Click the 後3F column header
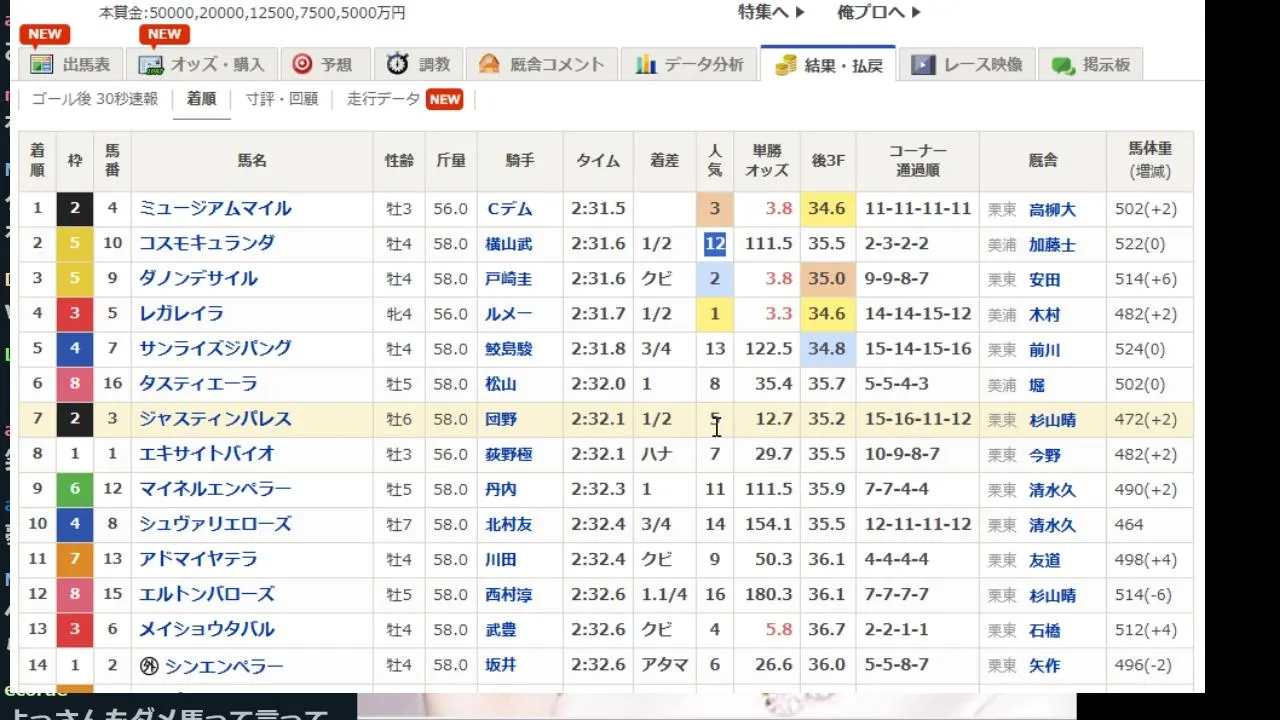 click(828, 160)
